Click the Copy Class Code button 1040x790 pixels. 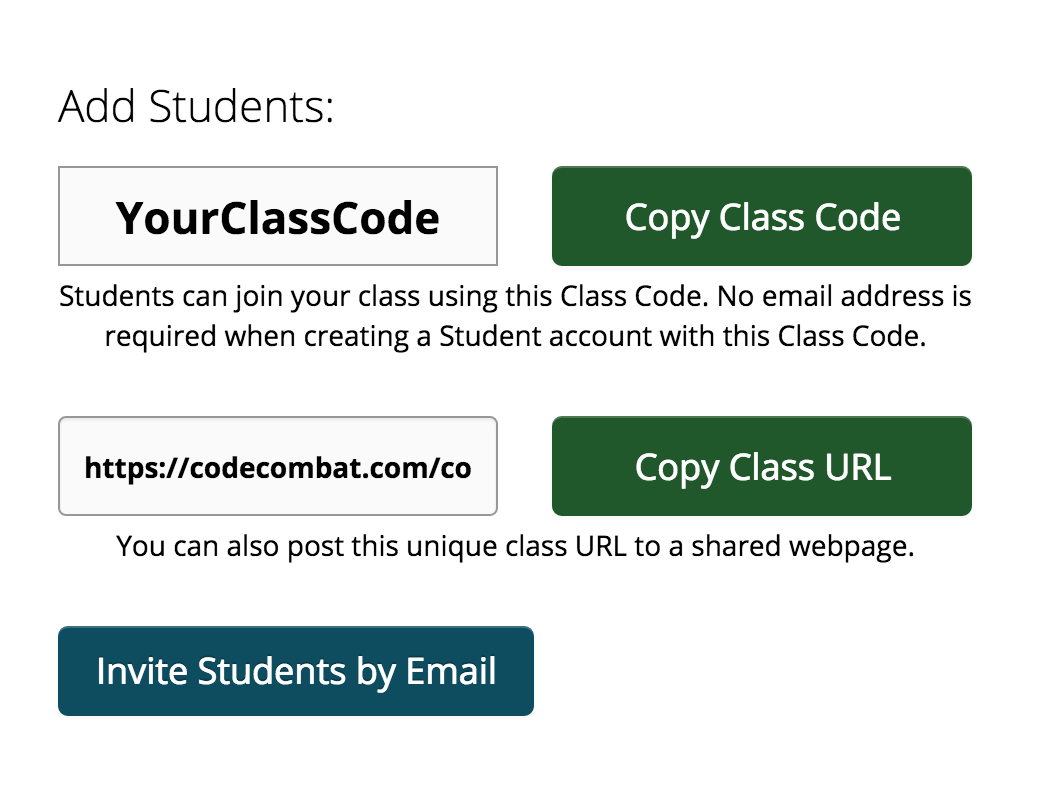(x=761, y=216)
